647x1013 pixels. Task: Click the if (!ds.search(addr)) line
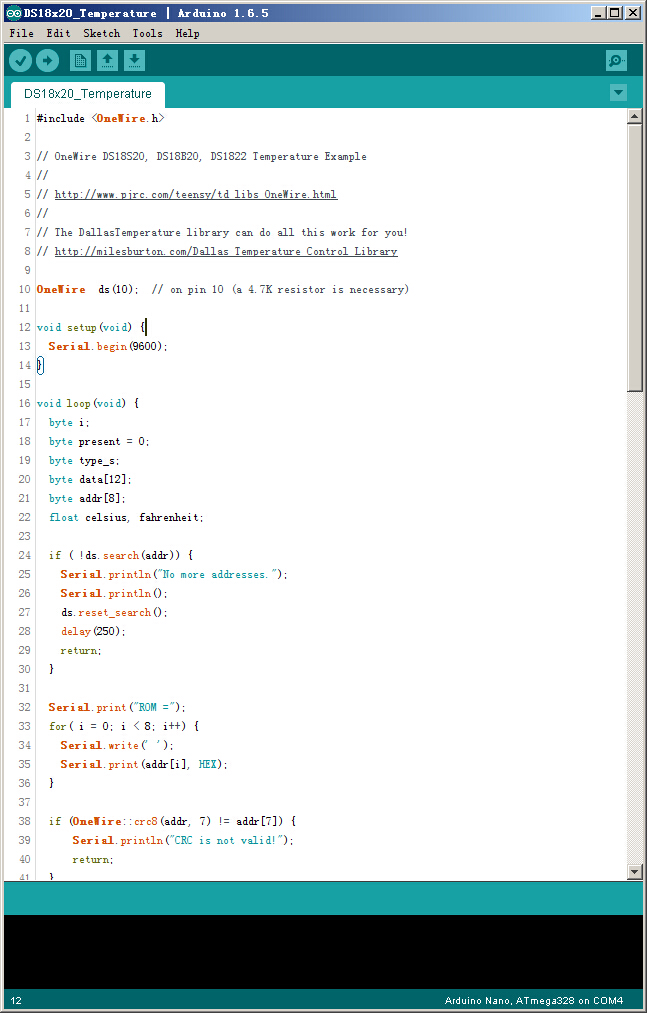(121, 556)
